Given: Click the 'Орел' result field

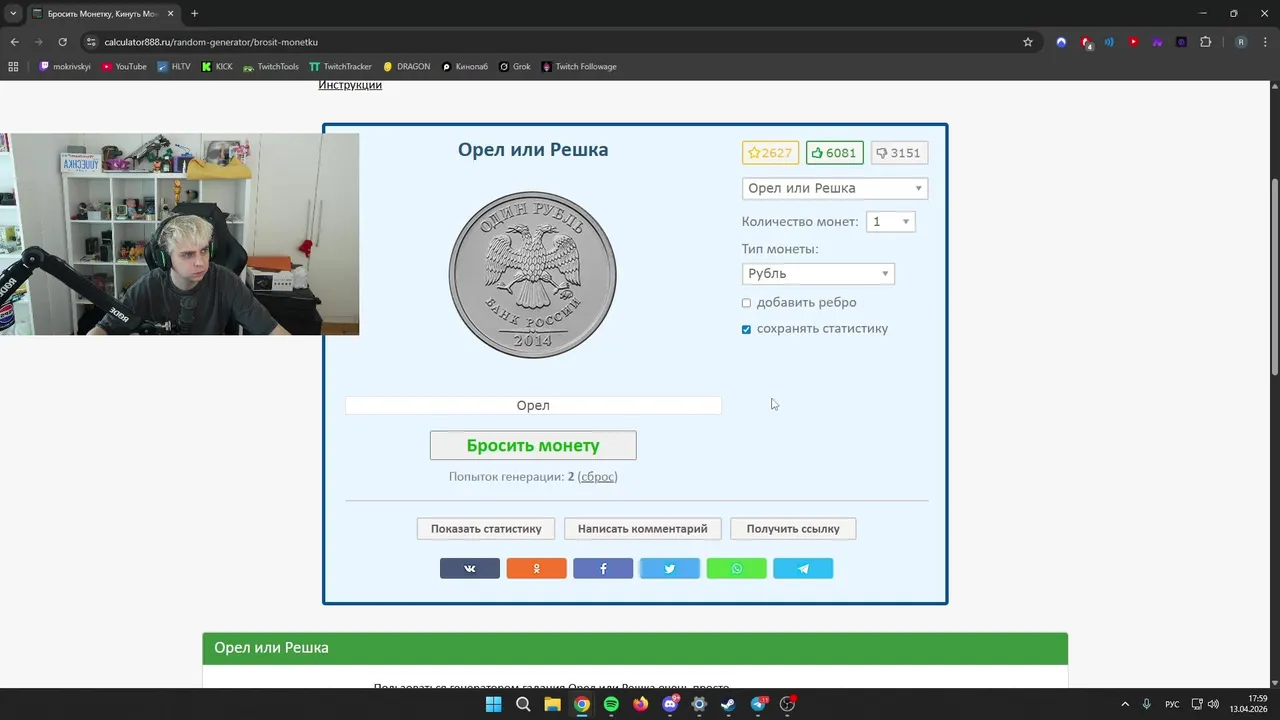Looking at the screenshot, I should 533,405.
